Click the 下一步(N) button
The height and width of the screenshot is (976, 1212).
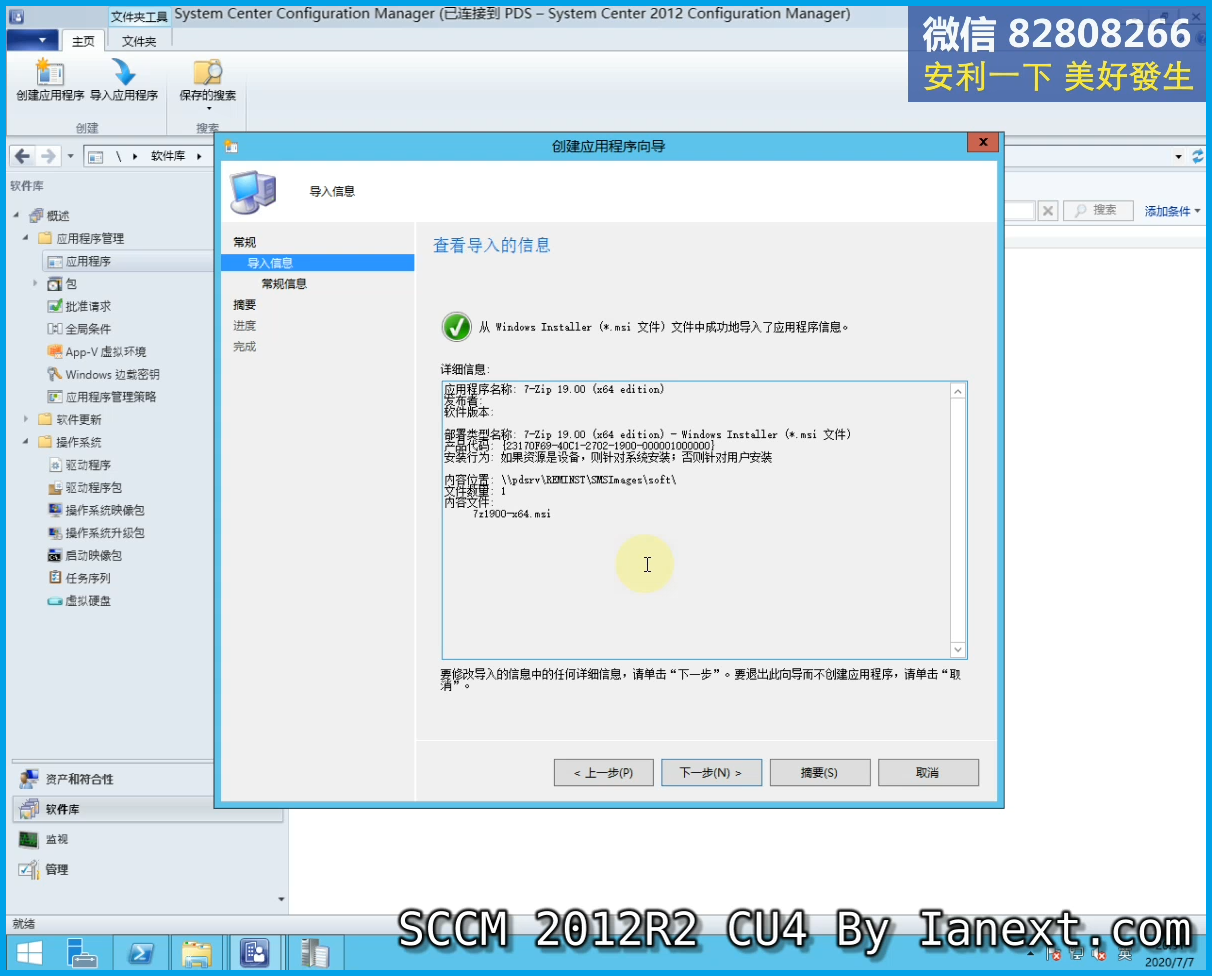click(x=712, y=773)
